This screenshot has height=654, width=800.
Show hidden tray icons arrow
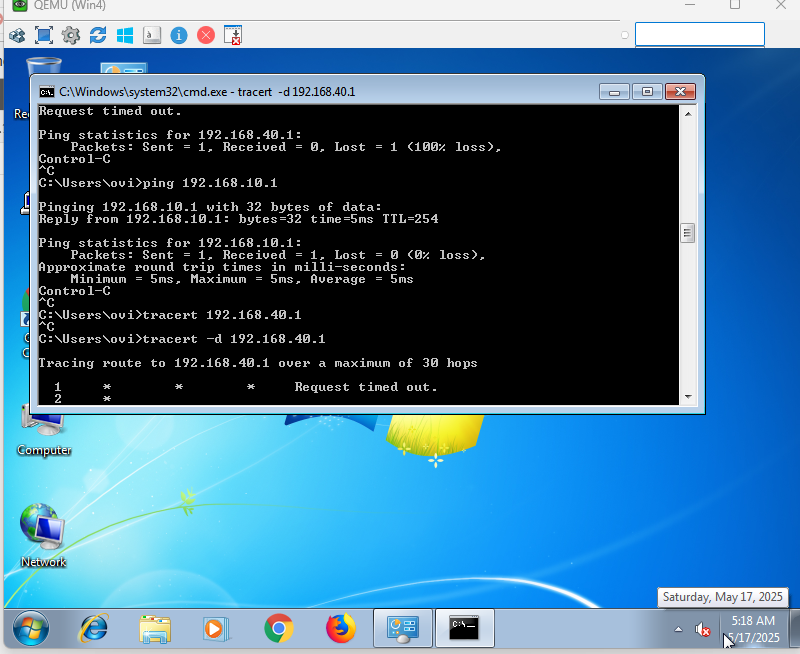678,630
